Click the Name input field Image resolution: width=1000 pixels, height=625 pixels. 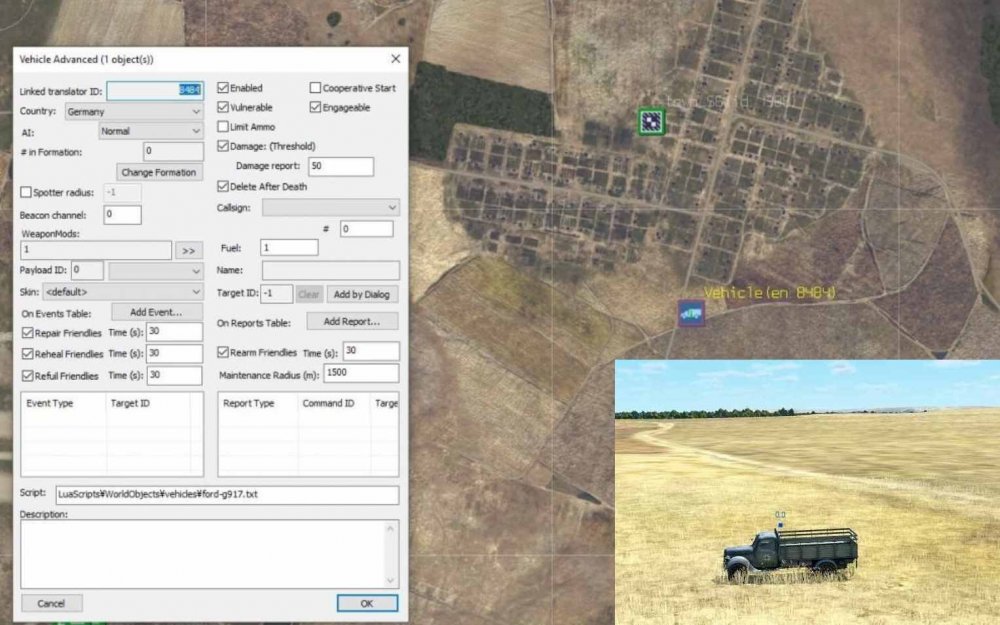tap(331, 270)
